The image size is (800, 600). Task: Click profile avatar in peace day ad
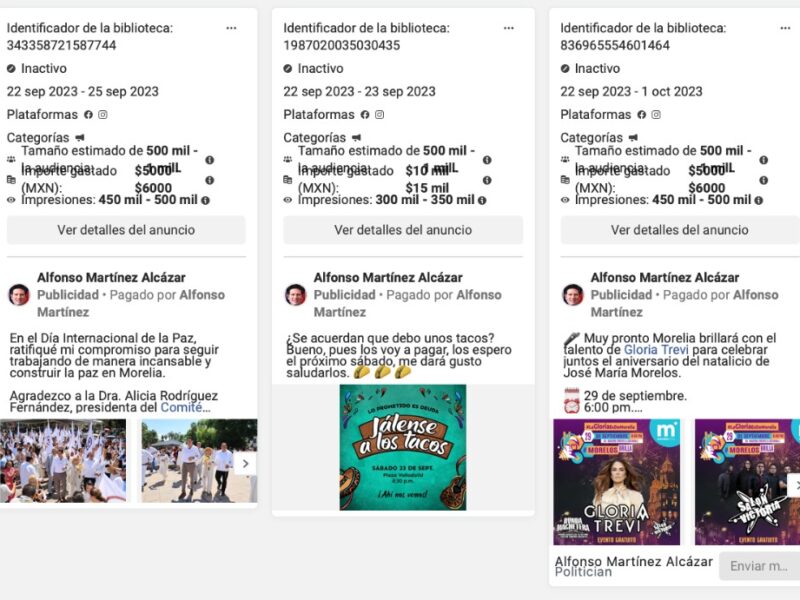pos(19,295)
